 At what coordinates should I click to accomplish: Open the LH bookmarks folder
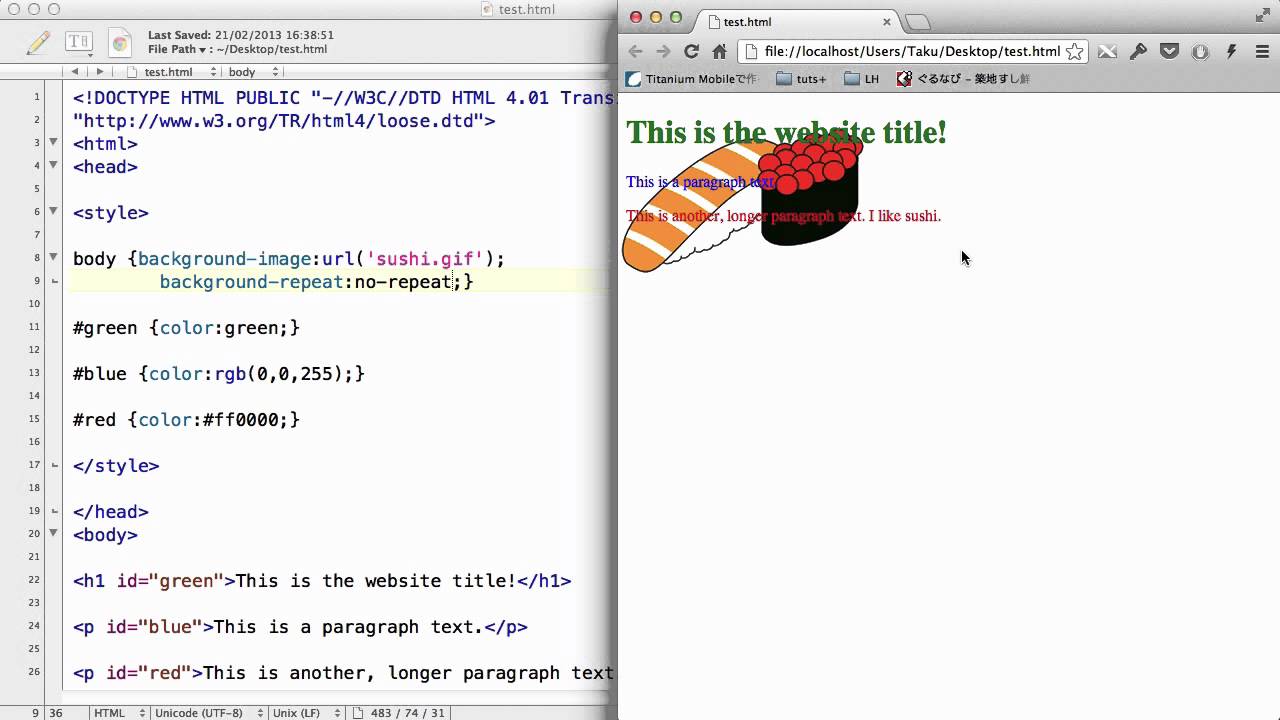[x=861, y=79]
